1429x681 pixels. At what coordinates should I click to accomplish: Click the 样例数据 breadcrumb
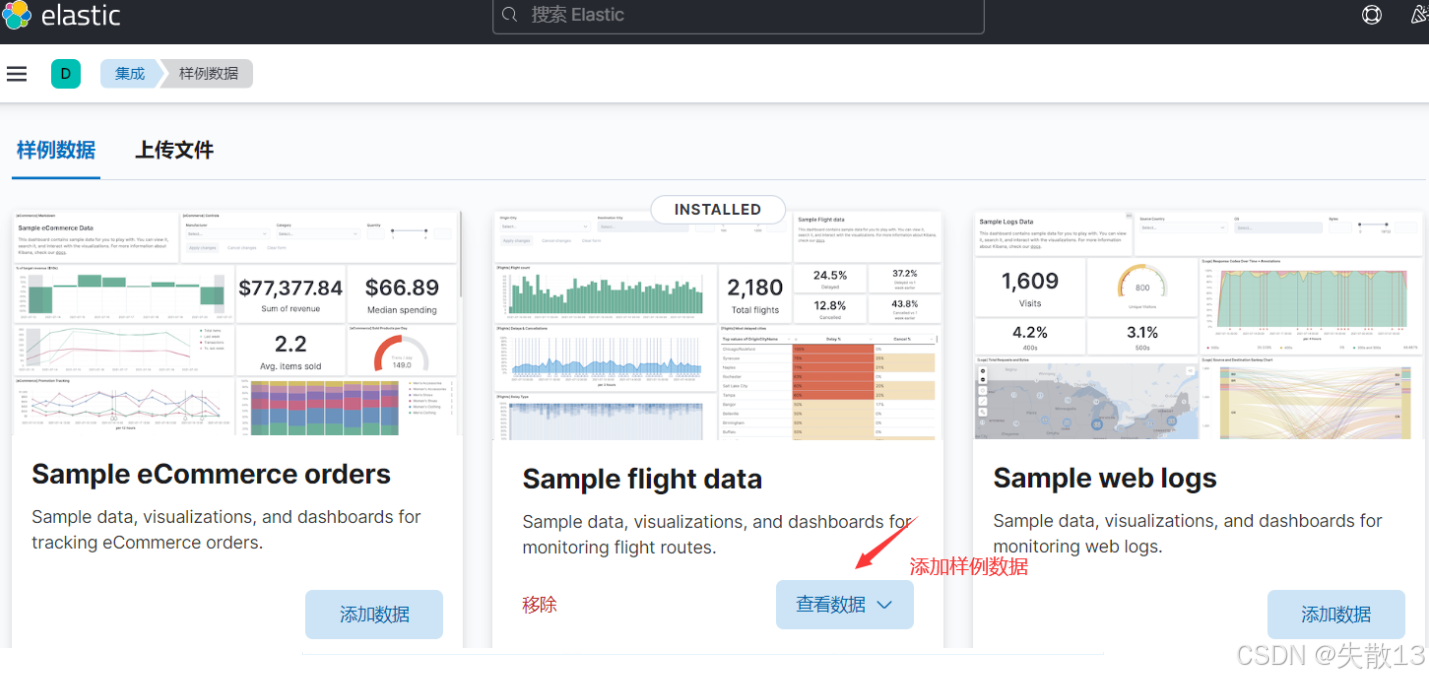[x=209, y=74]
